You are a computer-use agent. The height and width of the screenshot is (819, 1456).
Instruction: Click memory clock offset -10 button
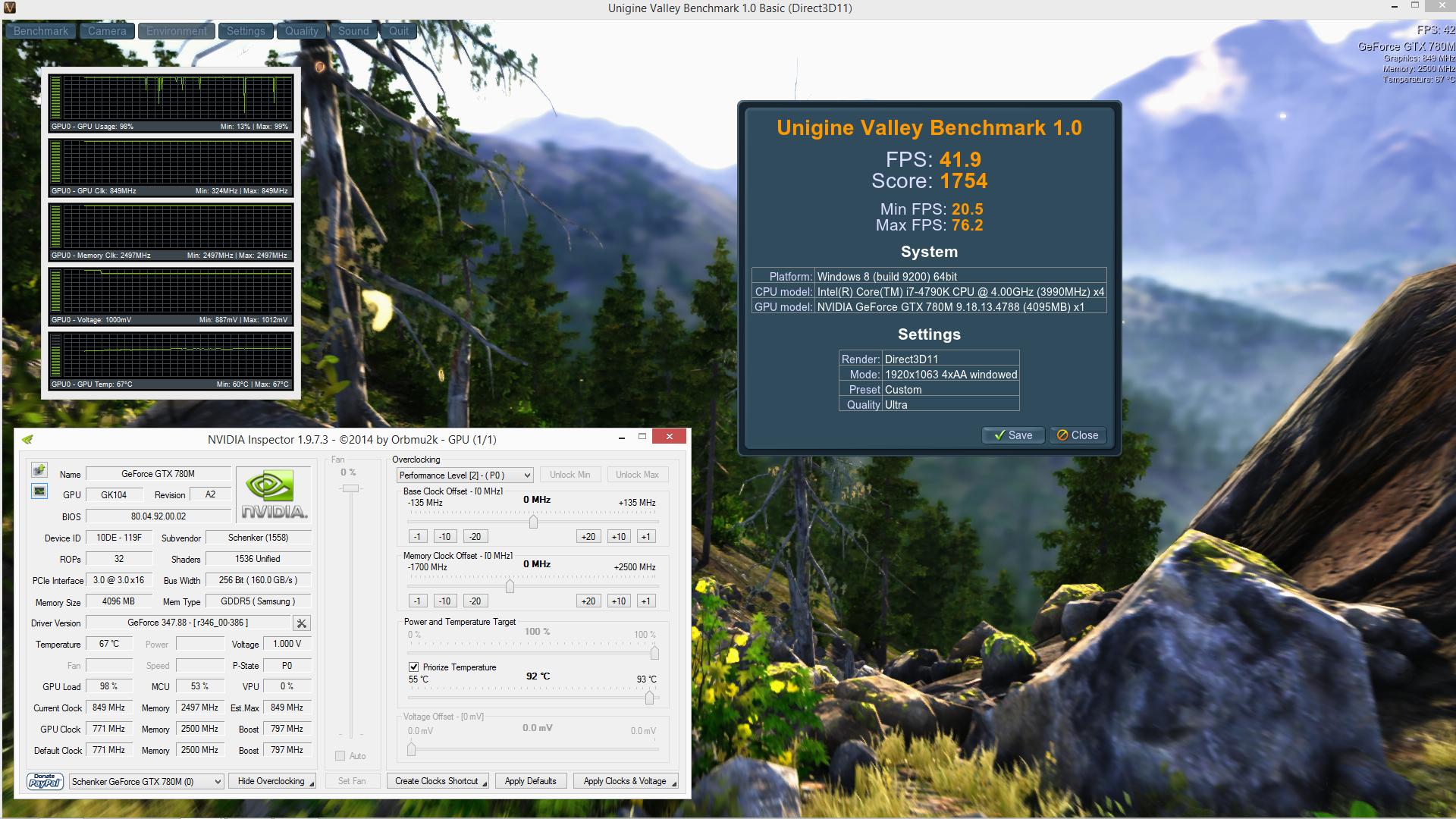click(445, 601)
